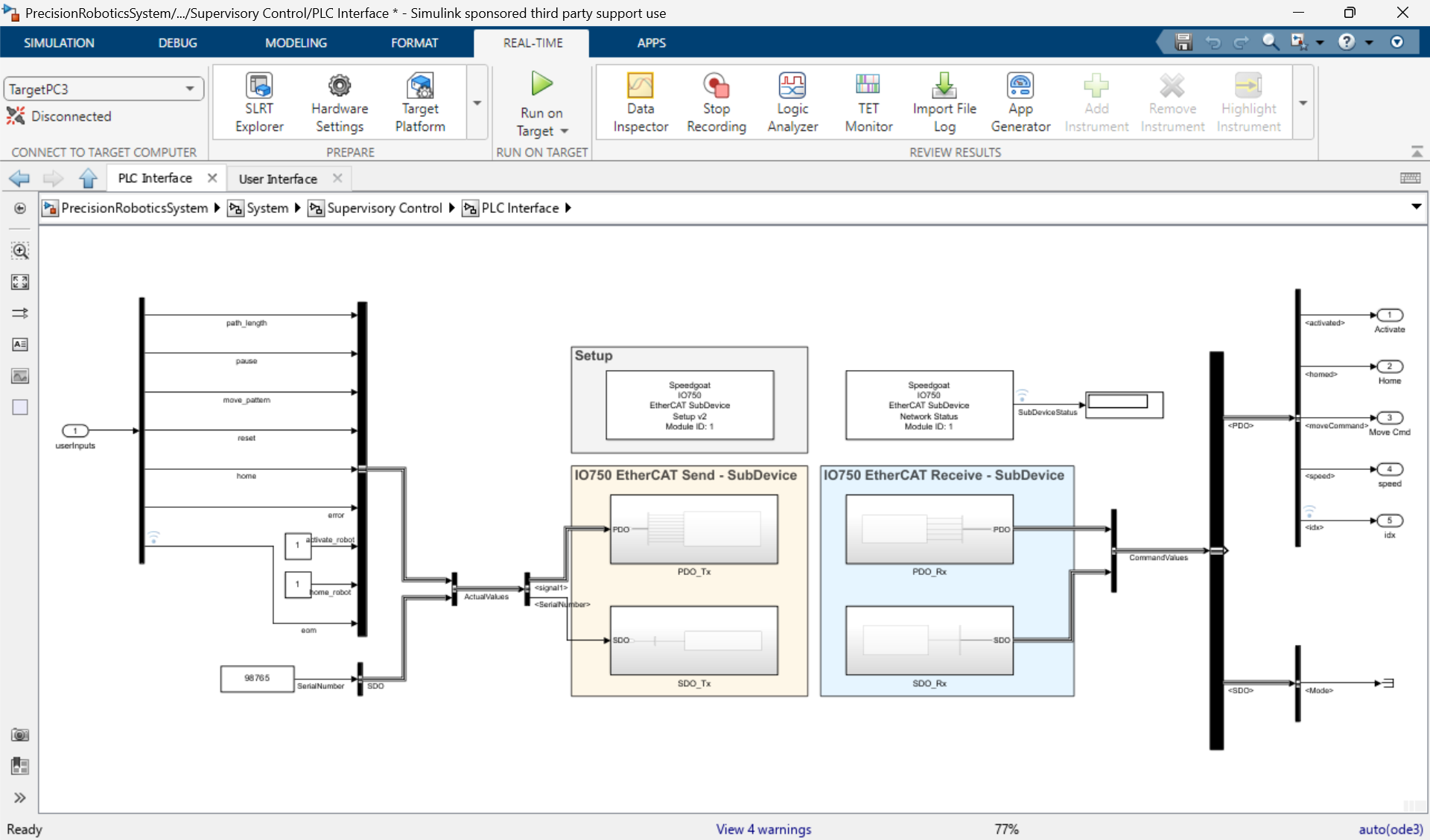The width and height of the screenshot is (1430, 840).
Task: Switch to the FORMAT tab
Action: tap(414, 42)
